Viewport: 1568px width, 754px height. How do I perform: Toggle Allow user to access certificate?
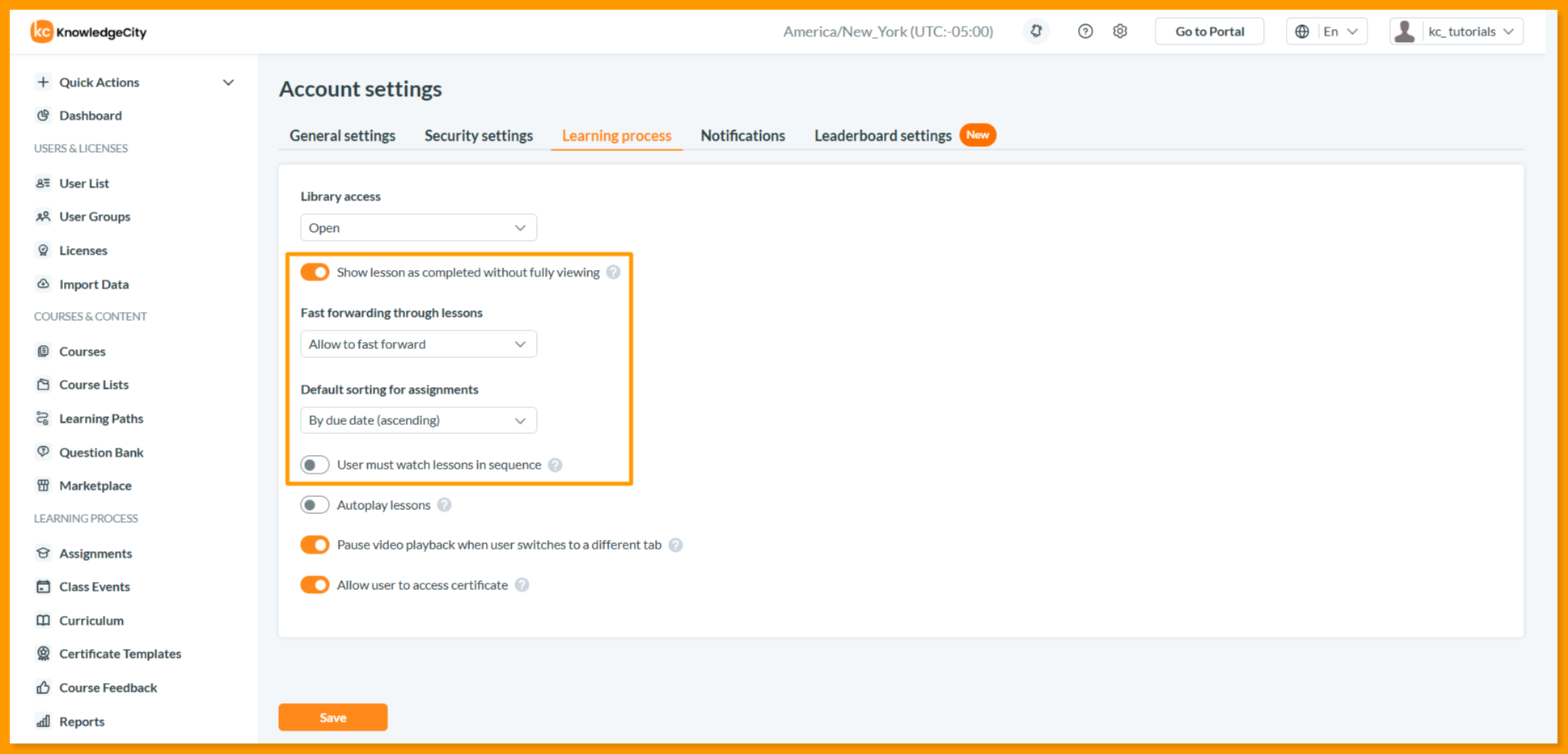(x=315, y=585)
